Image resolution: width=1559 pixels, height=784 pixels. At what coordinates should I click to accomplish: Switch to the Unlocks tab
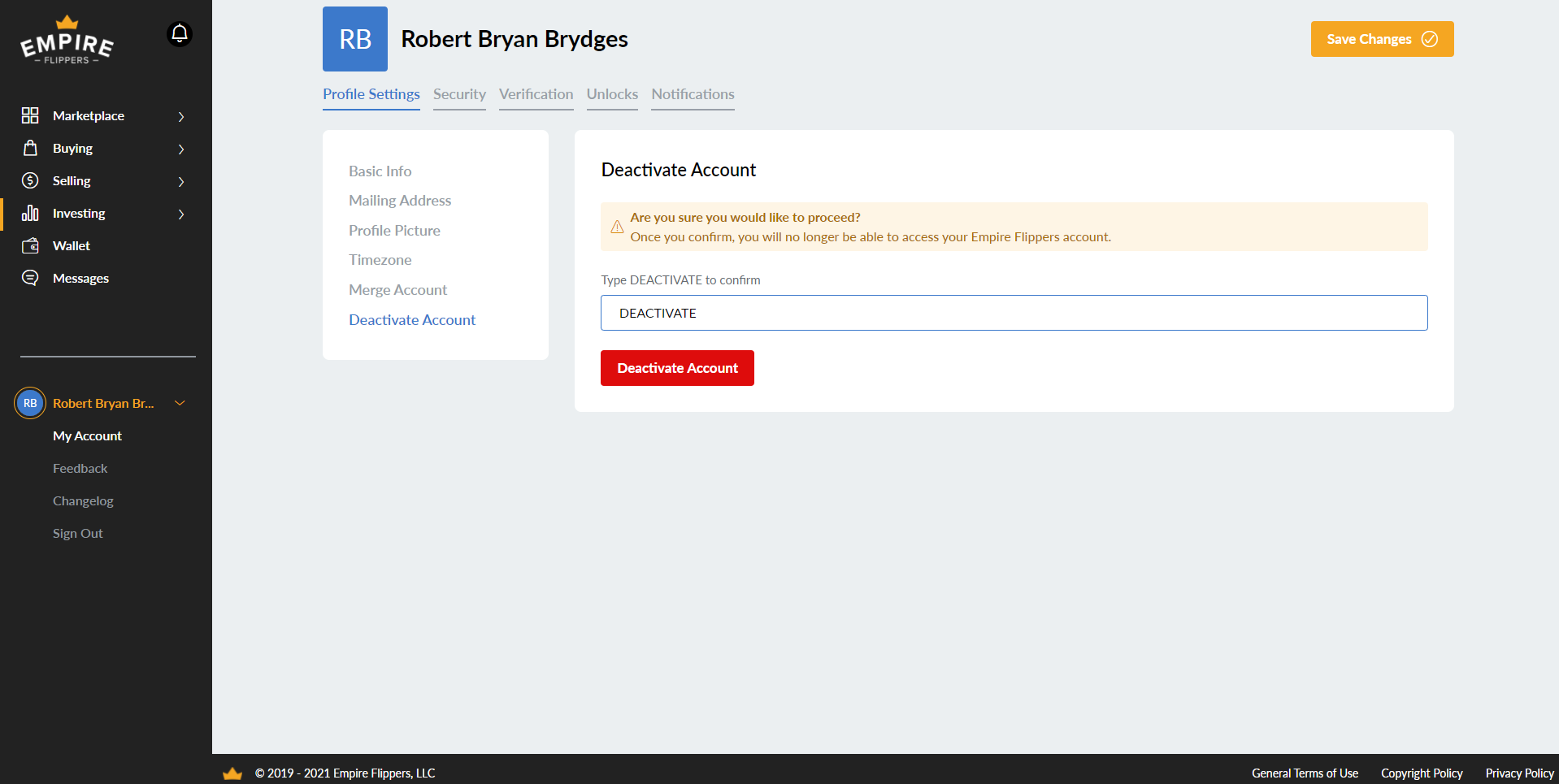[x=612, y=94]
